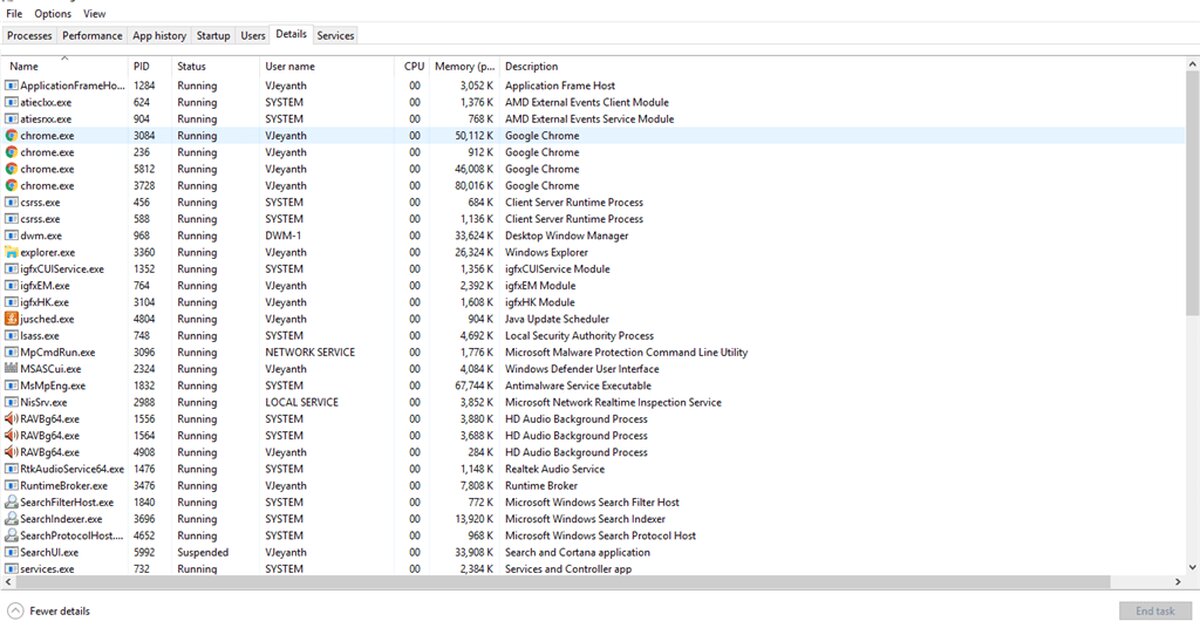Open the File menu
The height and width of the screenshot is (628, 1200).
13,13
